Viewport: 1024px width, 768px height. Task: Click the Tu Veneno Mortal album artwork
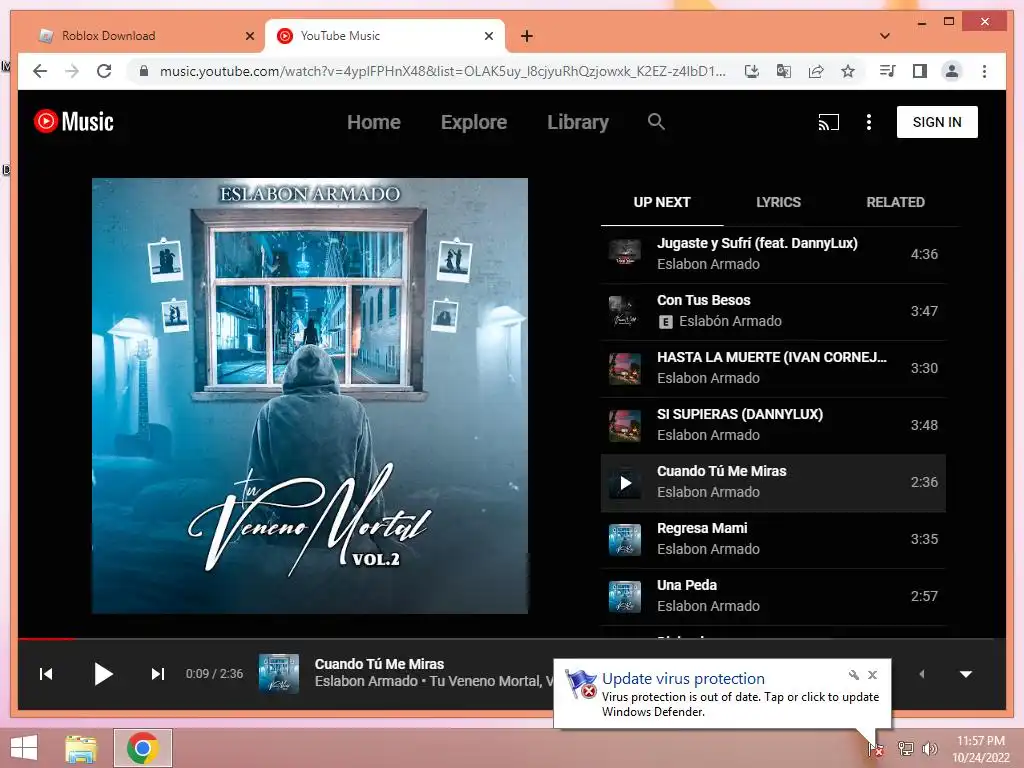click(x=310, y=396)
